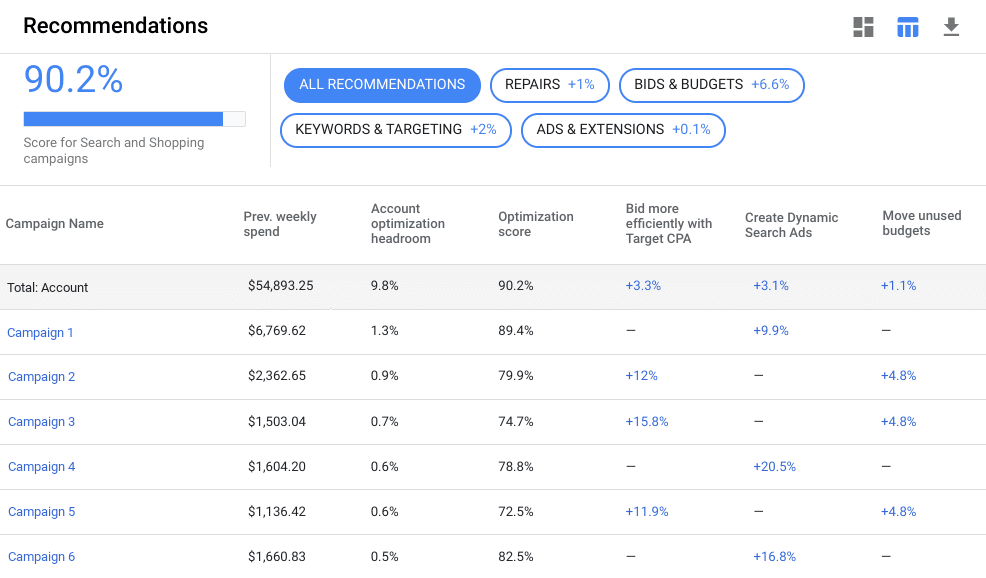Sort by Prev. weekly spend column
This screenshot has height=578, width=986.
[x=282, y=224]
